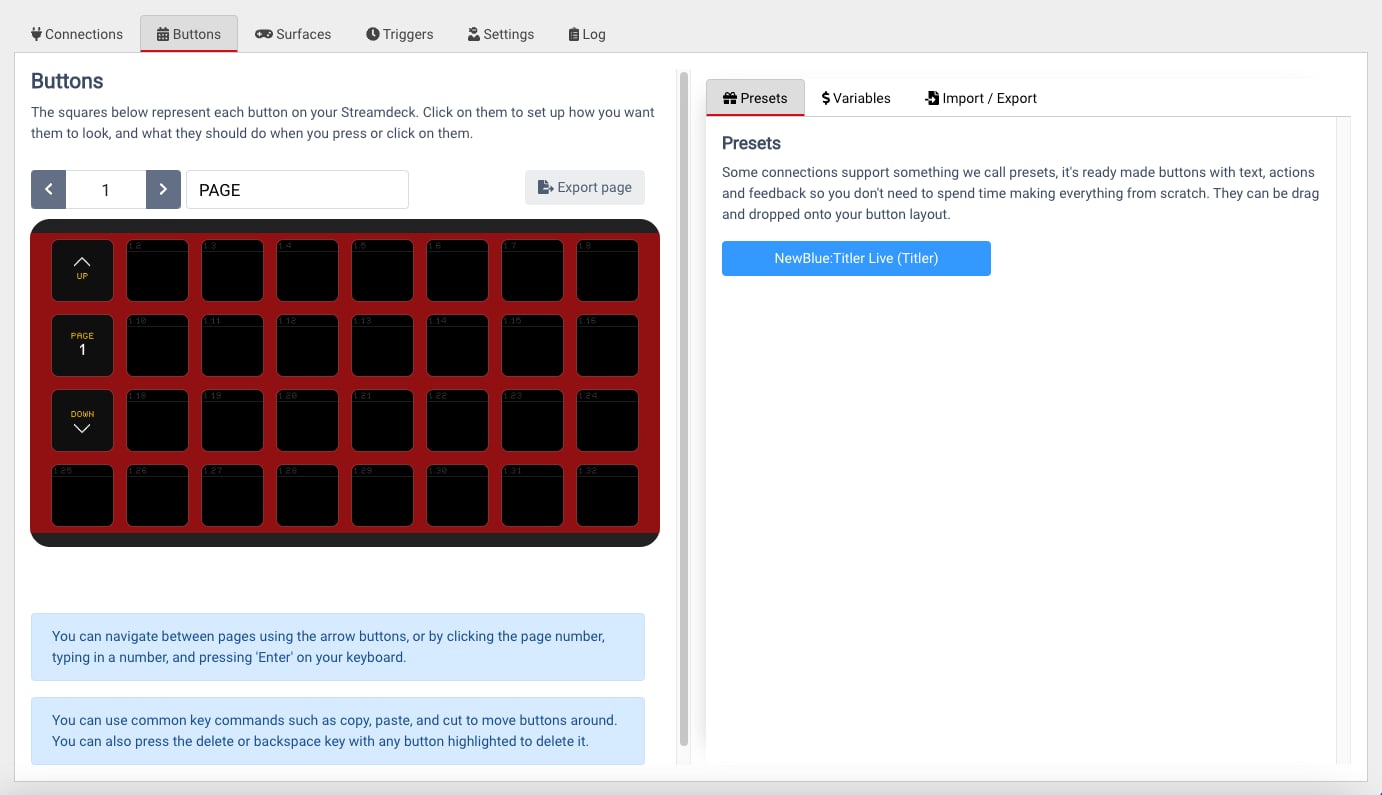
Task: Click the Buttons panel vertical scrollbar
Action: (x=684, y=408)
